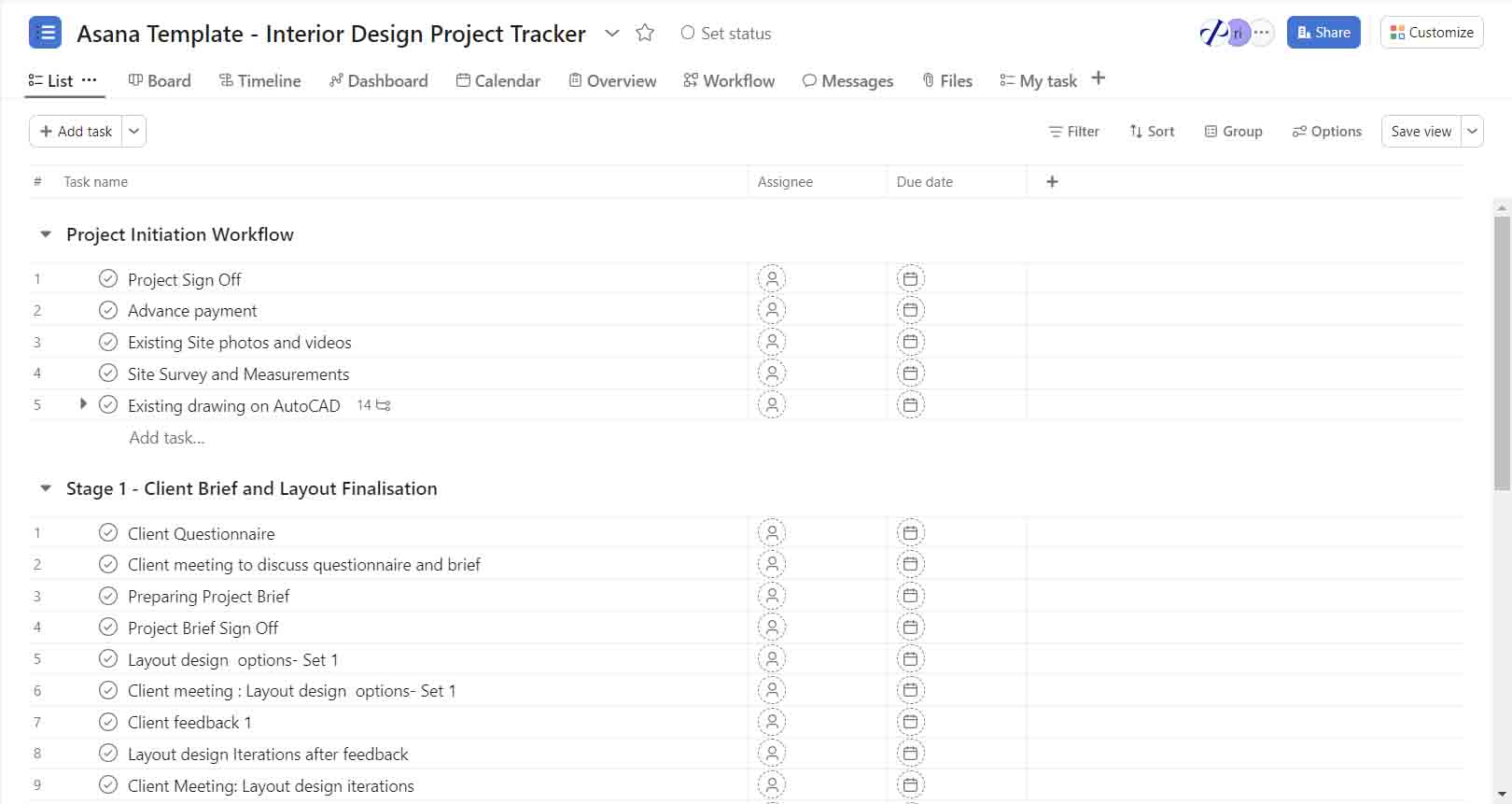The image size is (1512, 804).
Task: Open the Add task dropdown arrow
Action: pyautogui.click(x=134, y=132)
